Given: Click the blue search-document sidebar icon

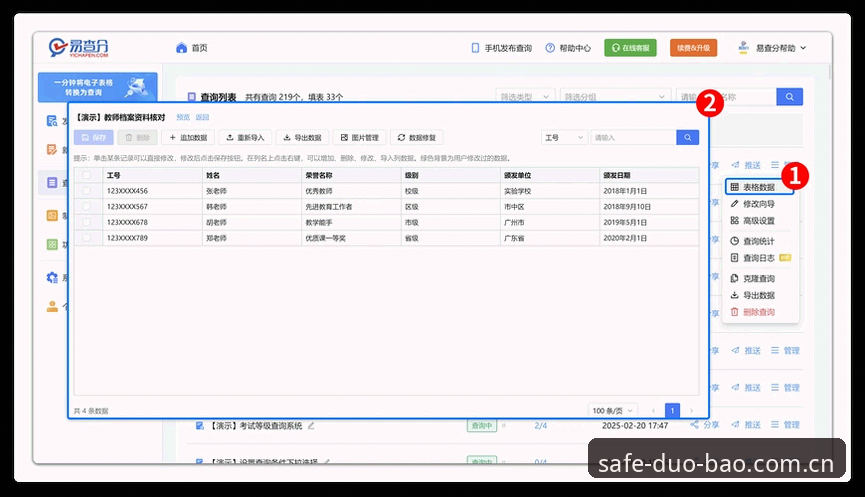Looking at the screenshot, I should (x=52, y=121).
